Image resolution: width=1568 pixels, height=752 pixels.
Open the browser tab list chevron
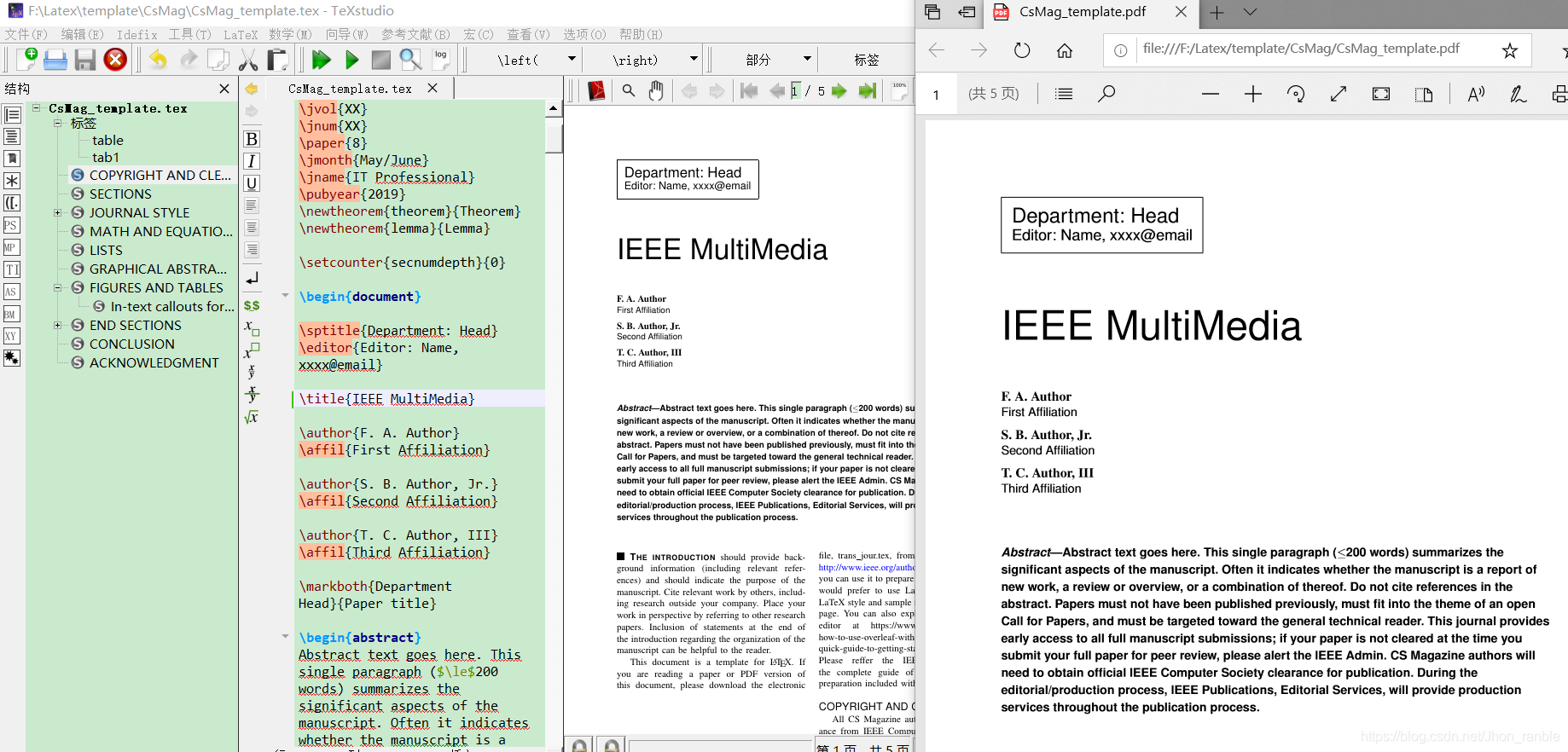1250,12
